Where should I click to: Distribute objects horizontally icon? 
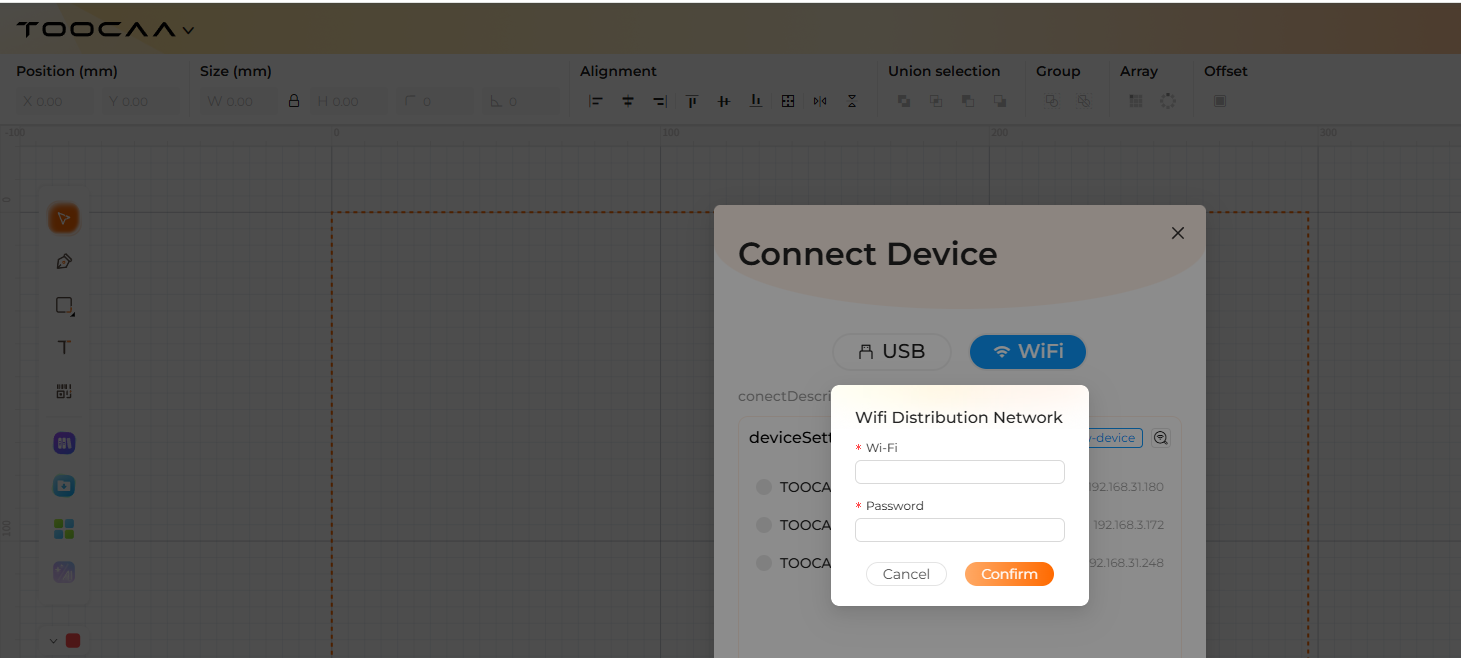coord(820,101)
